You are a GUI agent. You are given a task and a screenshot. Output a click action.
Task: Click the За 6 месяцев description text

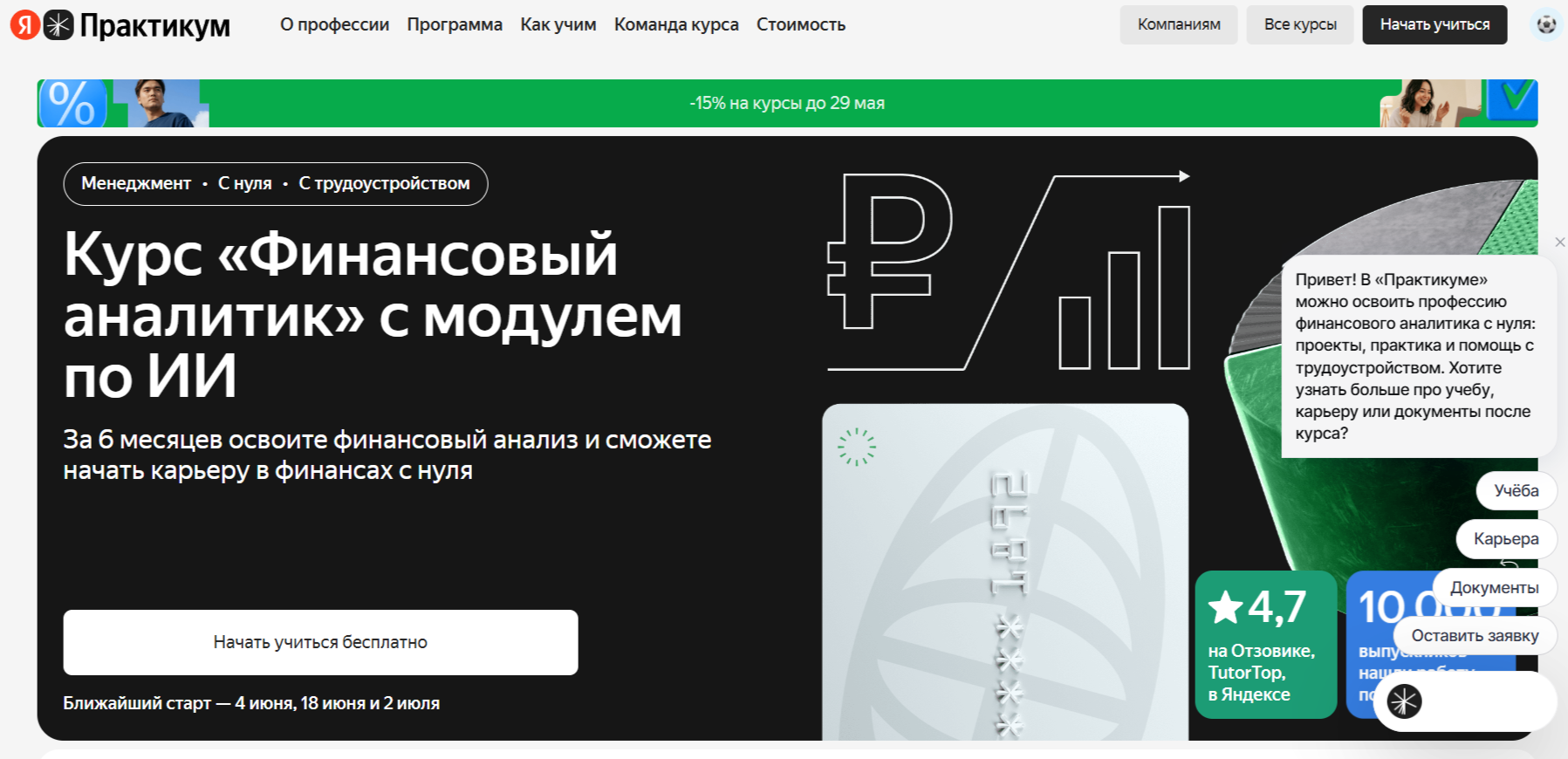[x=387, y=455]
